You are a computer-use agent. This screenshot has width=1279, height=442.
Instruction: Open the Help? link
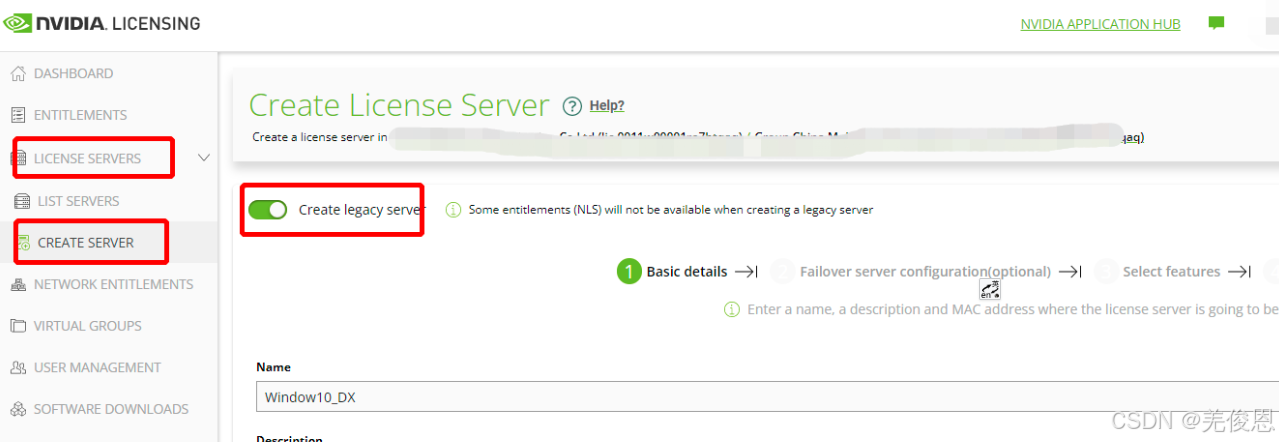coord(607,106)
